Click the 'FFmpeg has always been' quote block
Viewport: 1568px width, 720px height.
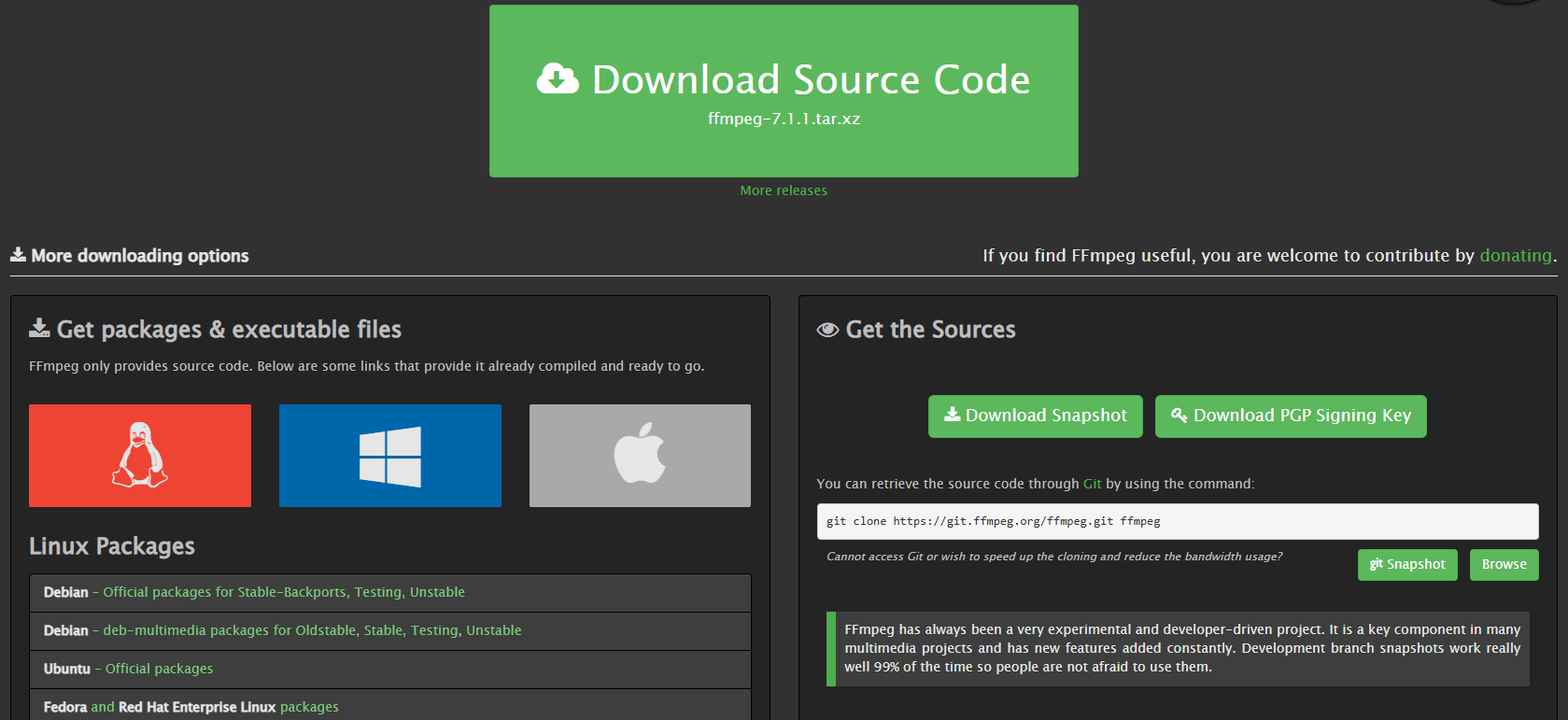(x=1178, y=648)
